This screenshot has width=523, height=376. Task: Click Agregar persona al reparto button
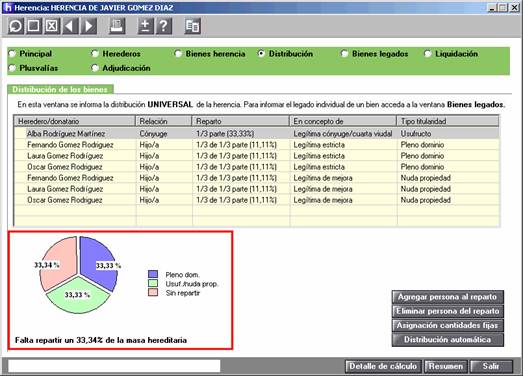click(x=448, y=297)
